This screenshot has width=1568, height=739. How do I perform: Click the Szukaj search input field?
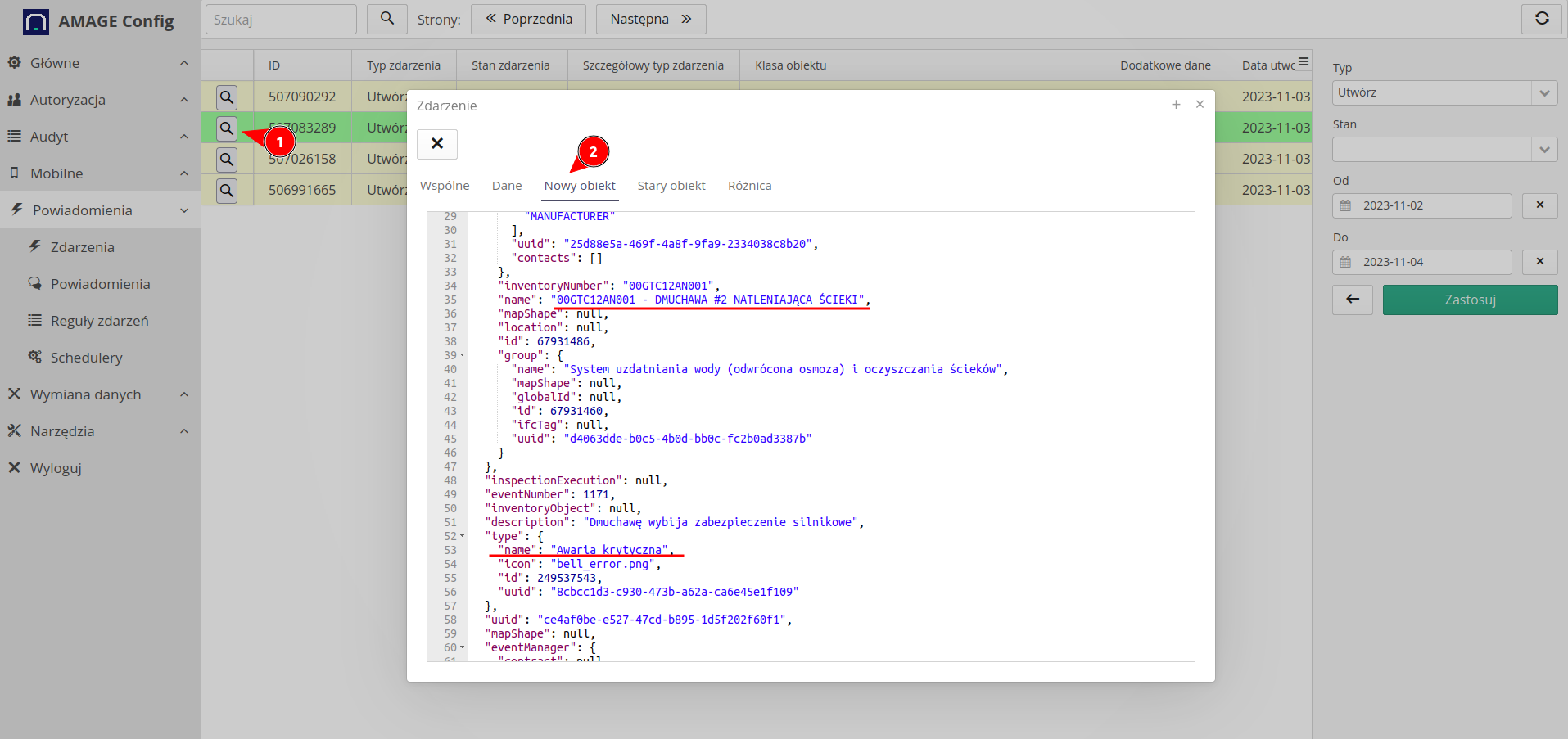pyautogui.click(x=281, y=20)
